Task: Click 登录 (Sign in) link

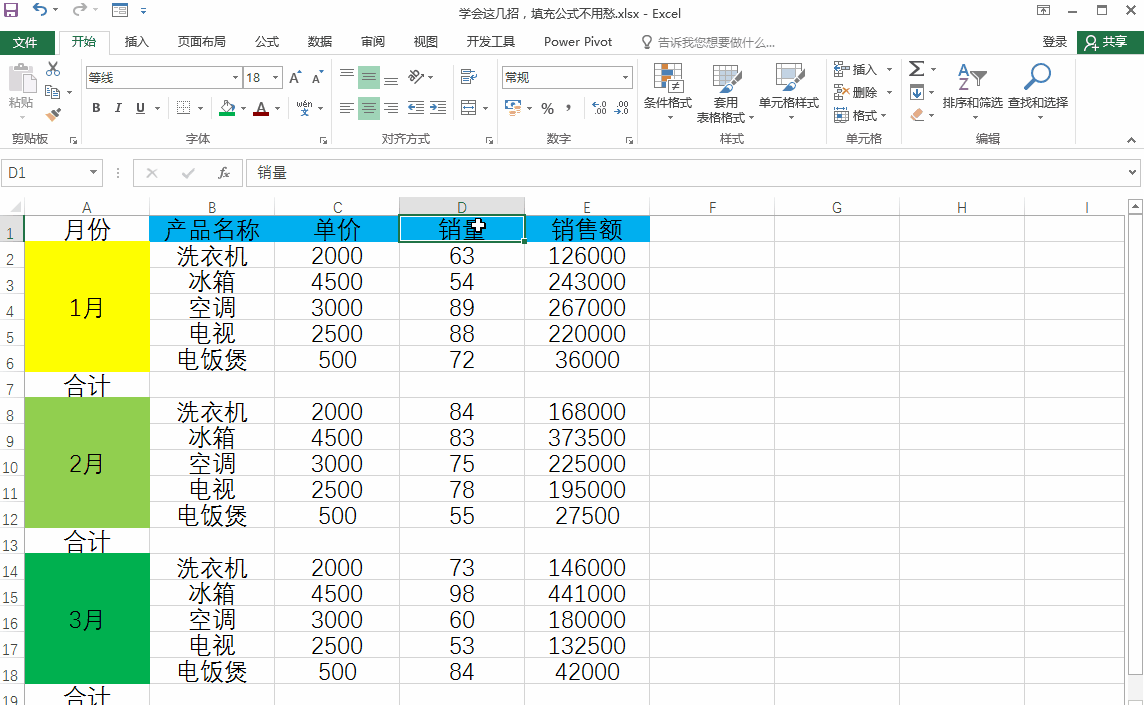Action: (x=1054, y=42)
